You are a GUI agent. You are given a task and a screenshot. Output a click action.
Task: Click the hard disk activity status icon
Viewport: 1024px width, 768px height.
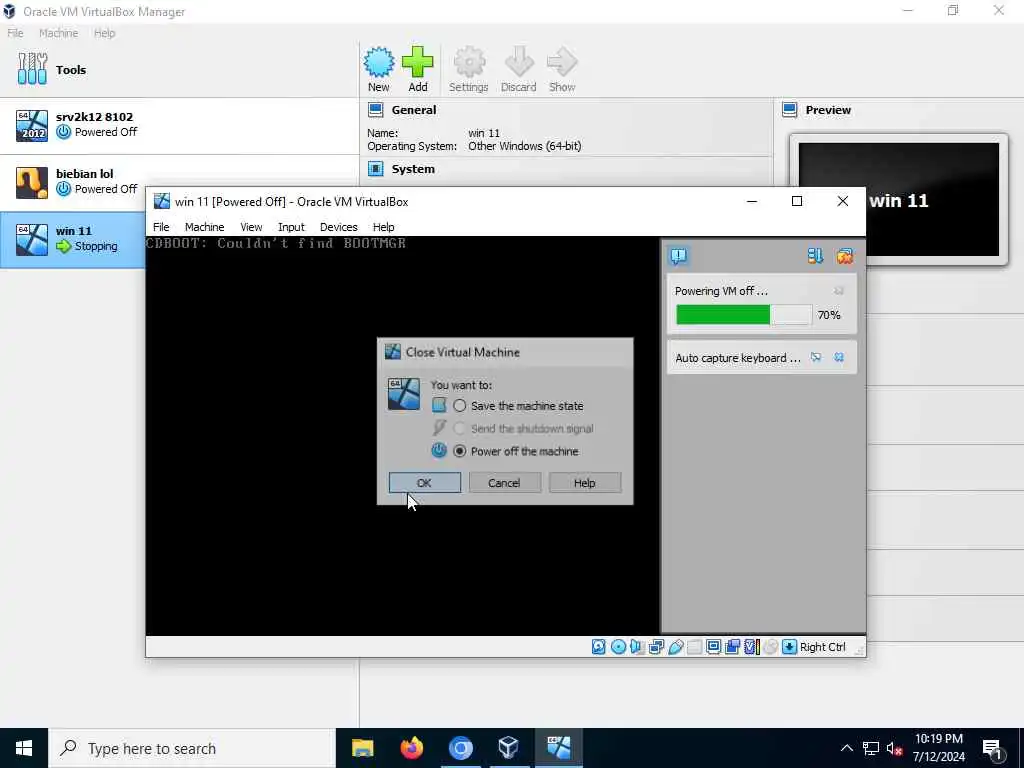pyautogui.click(x=598, y=647)
